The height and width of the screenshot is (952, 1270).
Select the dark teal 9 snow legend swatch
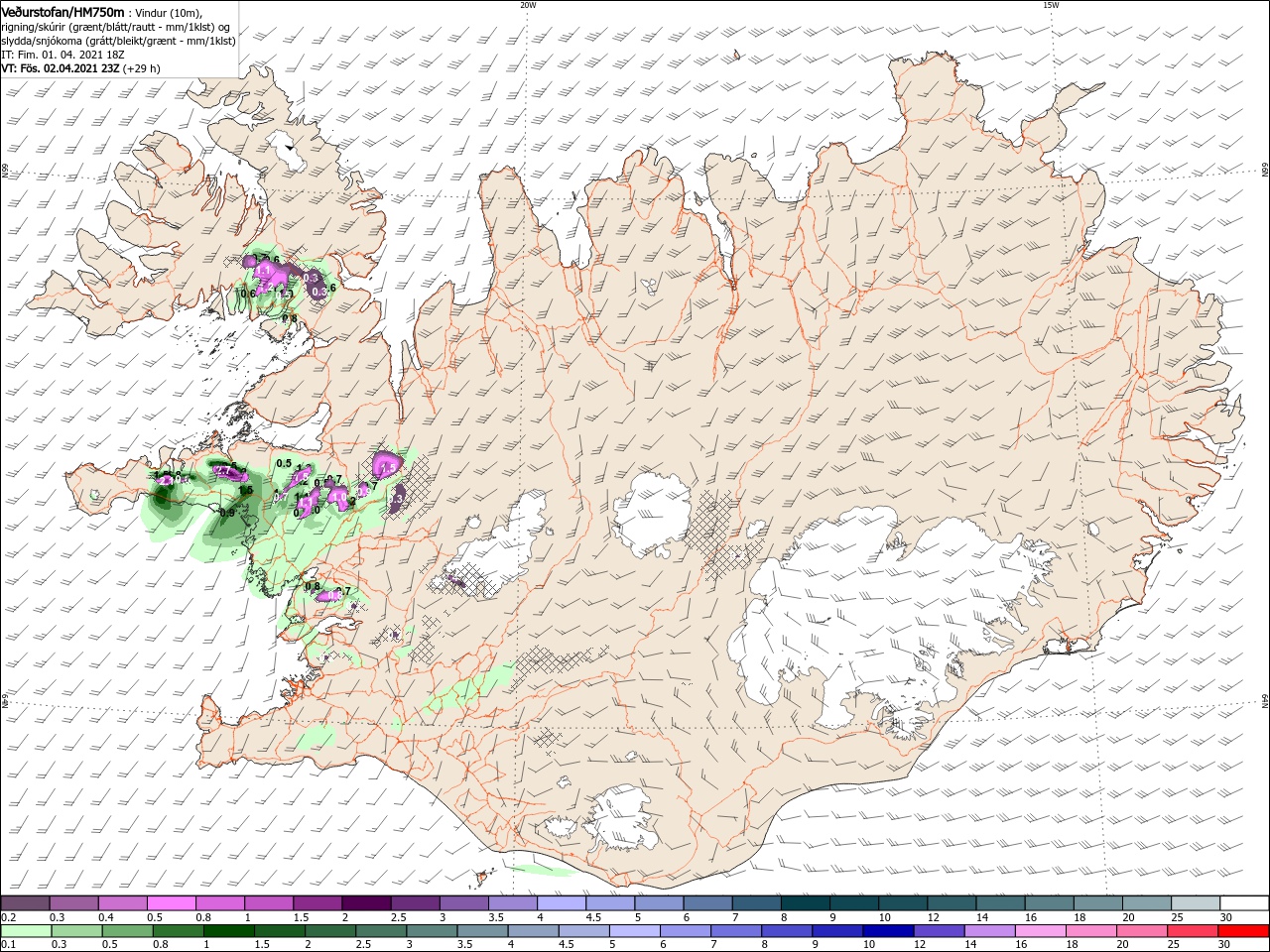pyautogui.click(x=854, y=903)
